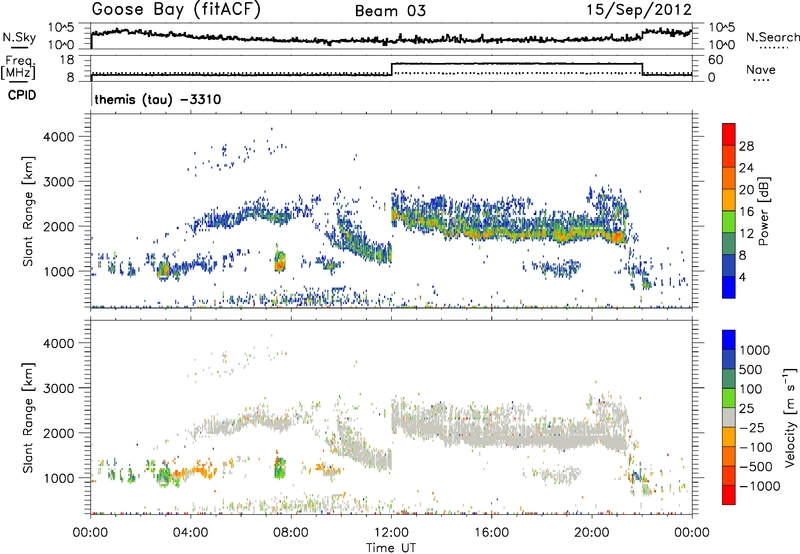Click the "themis (tau) -3310" mode text
The image size is (800, 554).
(158, 99)
